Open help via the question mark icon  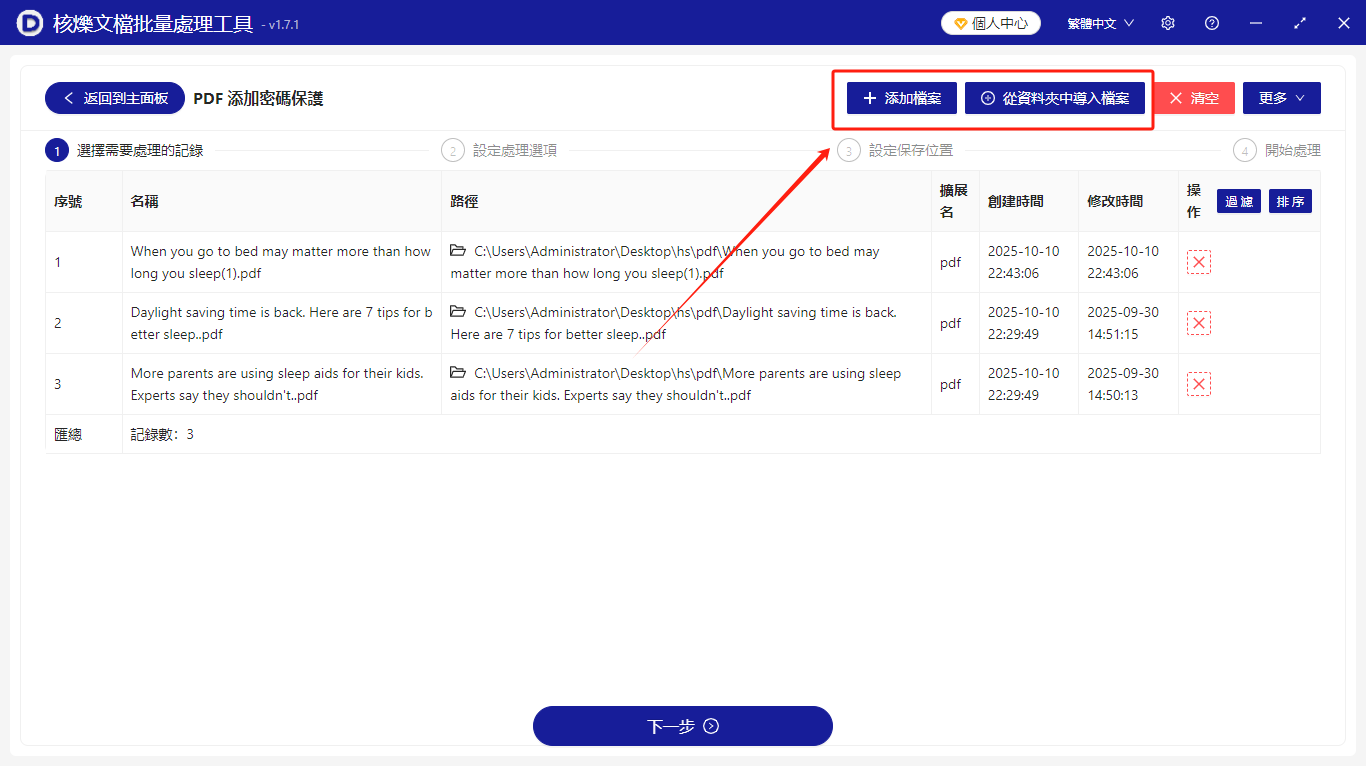(x=1211, y=22)
